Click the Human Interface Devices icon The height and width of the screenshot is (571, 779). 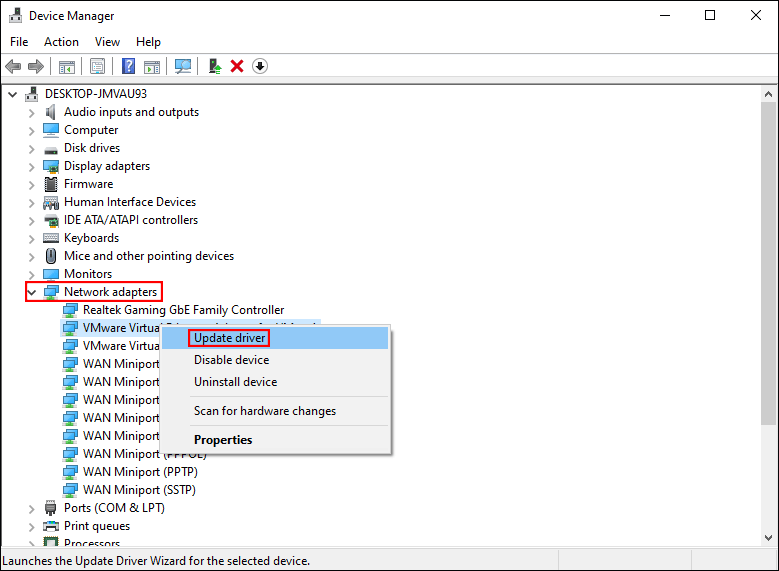point(51,203)
